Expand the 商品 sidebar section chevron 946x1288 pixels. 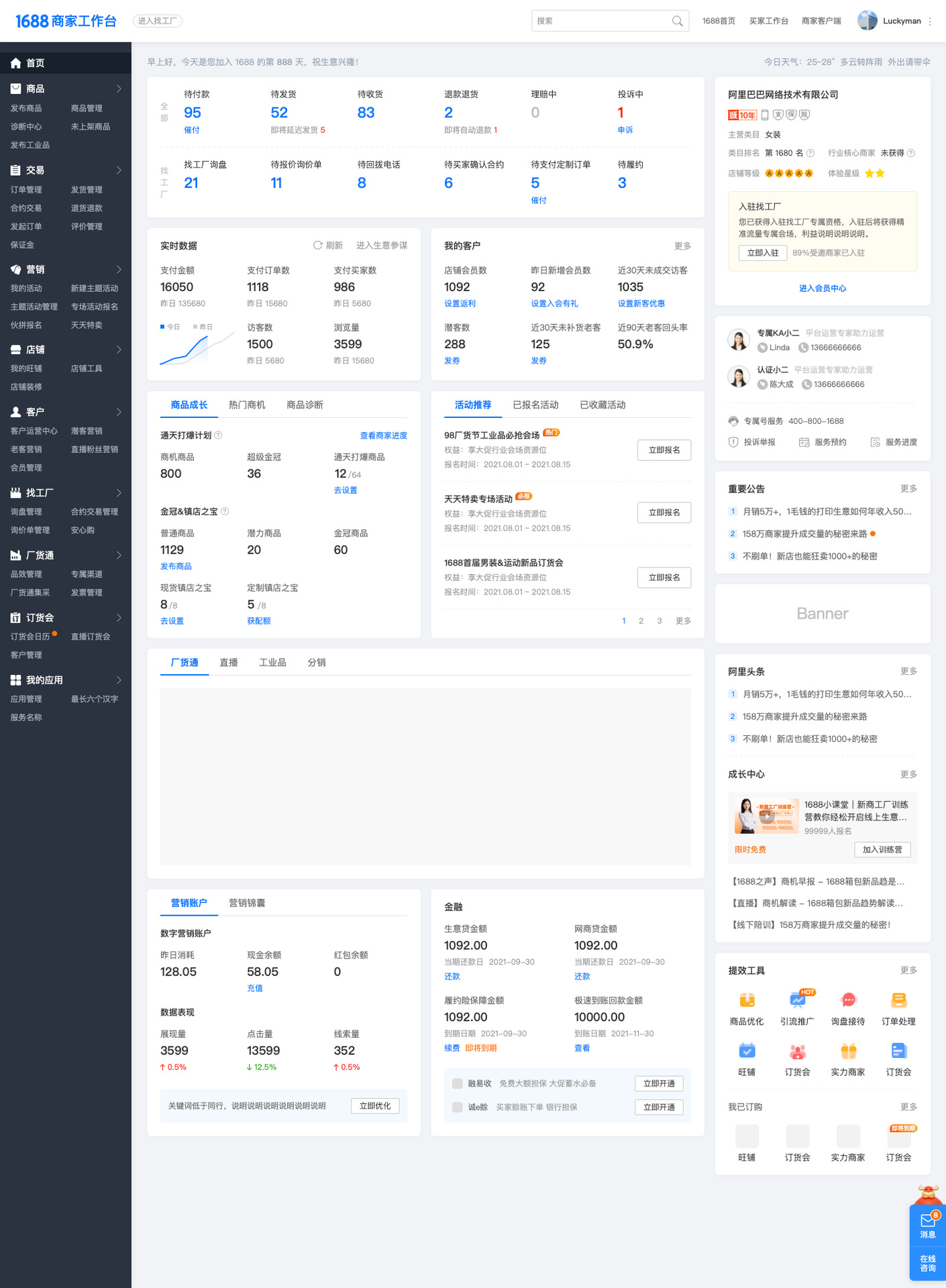(119, 89)
